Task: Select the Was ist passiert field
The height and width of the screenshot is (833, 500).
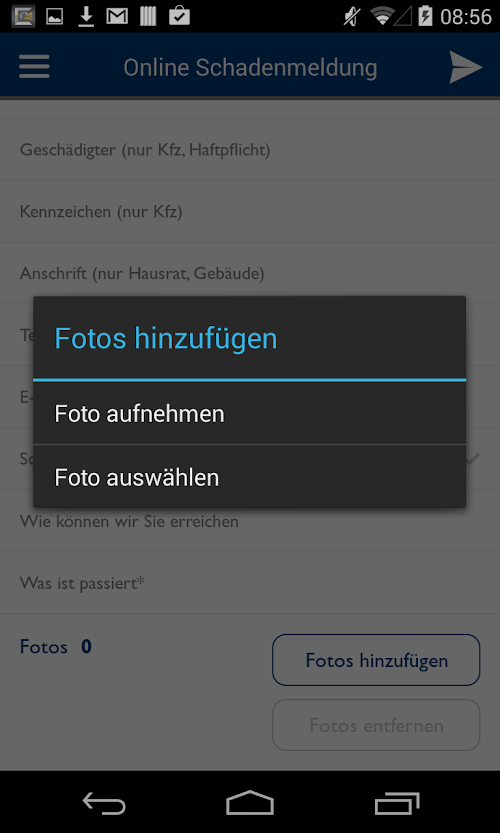Action: click(250, 583)
